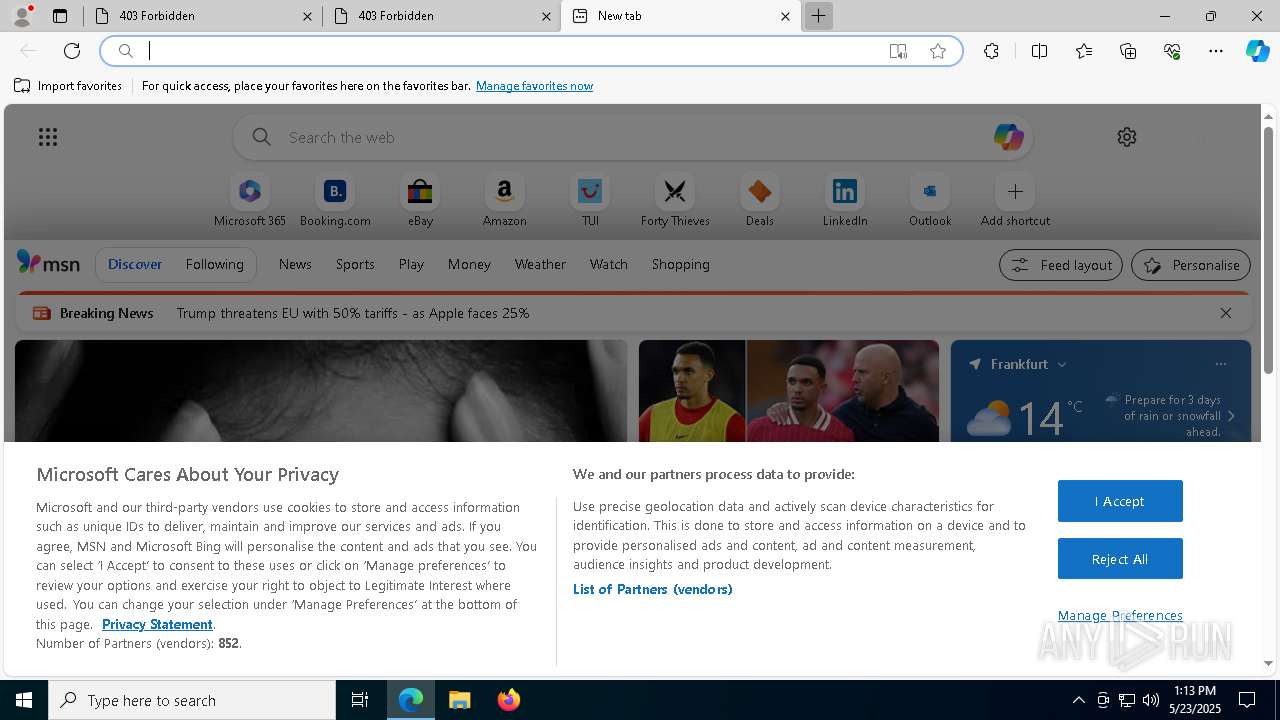Click Import favorites in the favorites bar
This screenshot has width=1280, height=720.
[68, 86]
